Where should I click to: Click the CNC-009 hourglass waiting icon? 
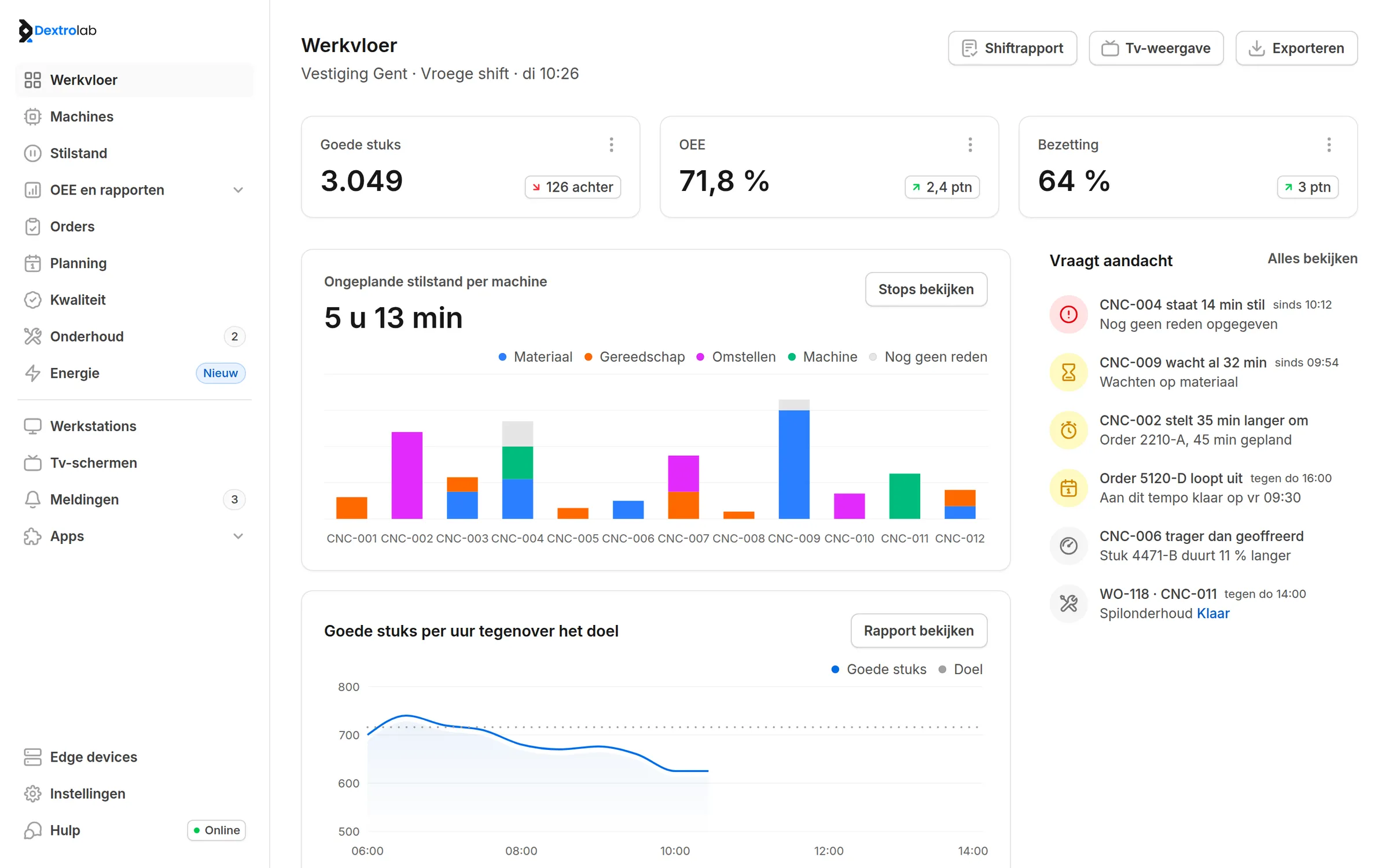(1068, 372)
